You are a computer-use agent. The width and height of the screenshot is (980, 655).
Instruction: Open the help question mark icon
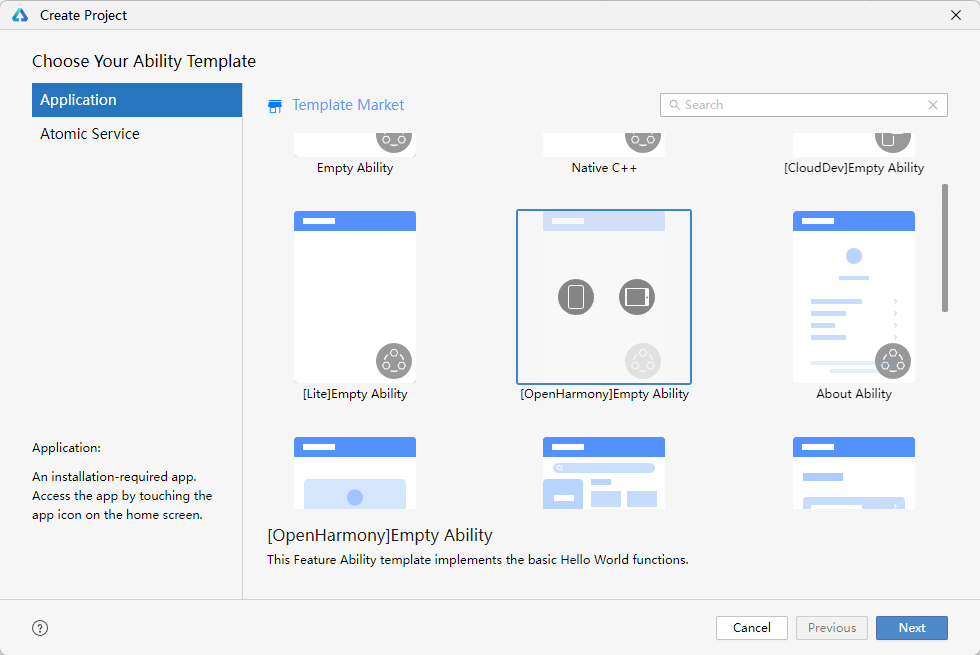point(40,628)
